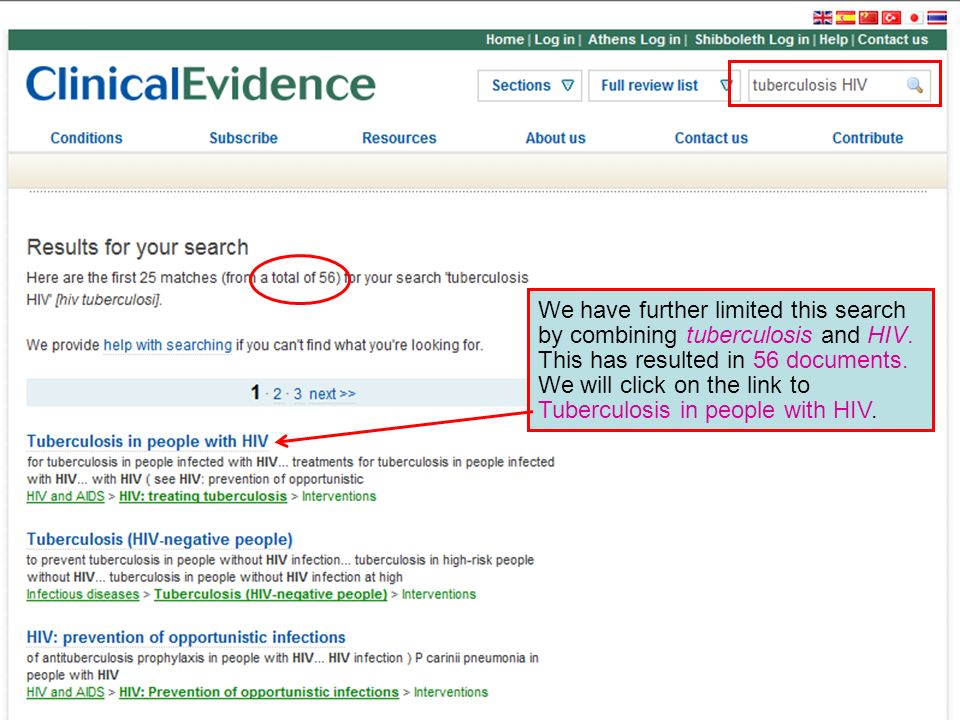Image resolution: width=960 pixels, height=720 pixels.
Task: Open the About us menu item
Action: 555,138
